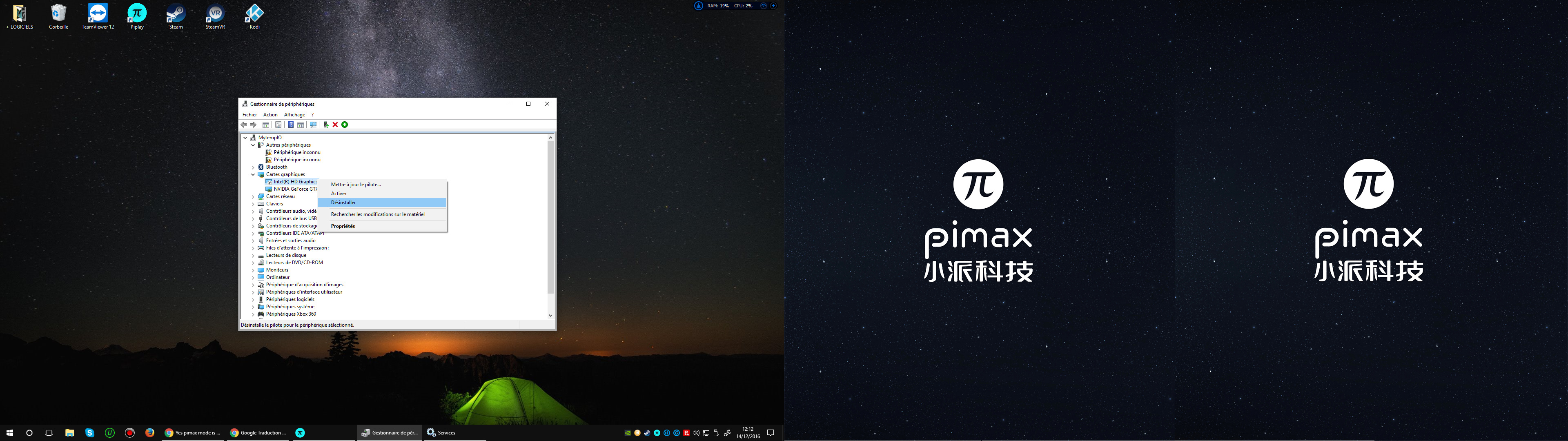Screen dimensions: 1568x441
Task: Switch to Yes pimax mode Chrome taskbar window
Action: [x=193, y=433]
